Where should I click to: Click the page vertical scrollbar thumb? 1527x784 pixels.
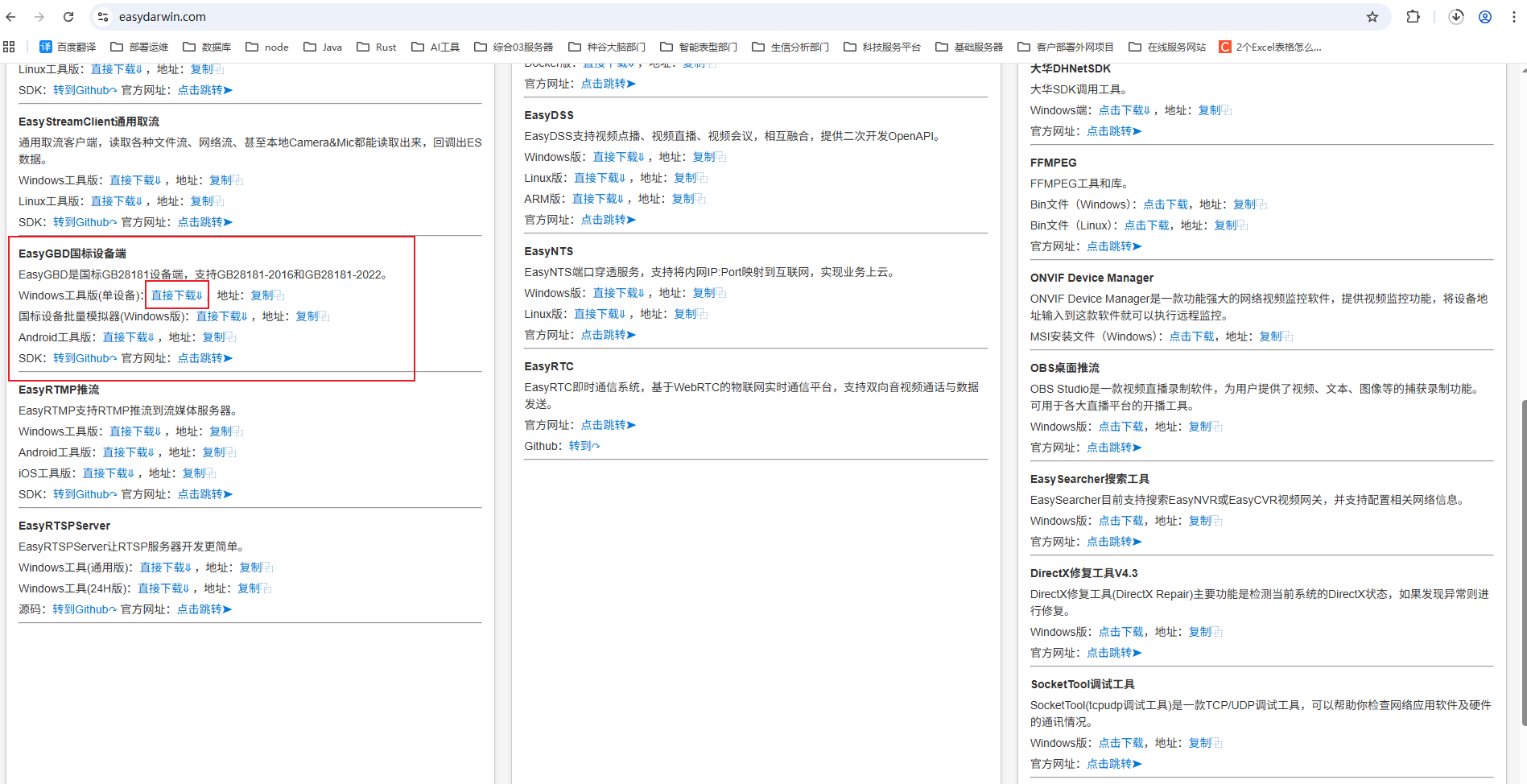click(x=1523, y=563)
